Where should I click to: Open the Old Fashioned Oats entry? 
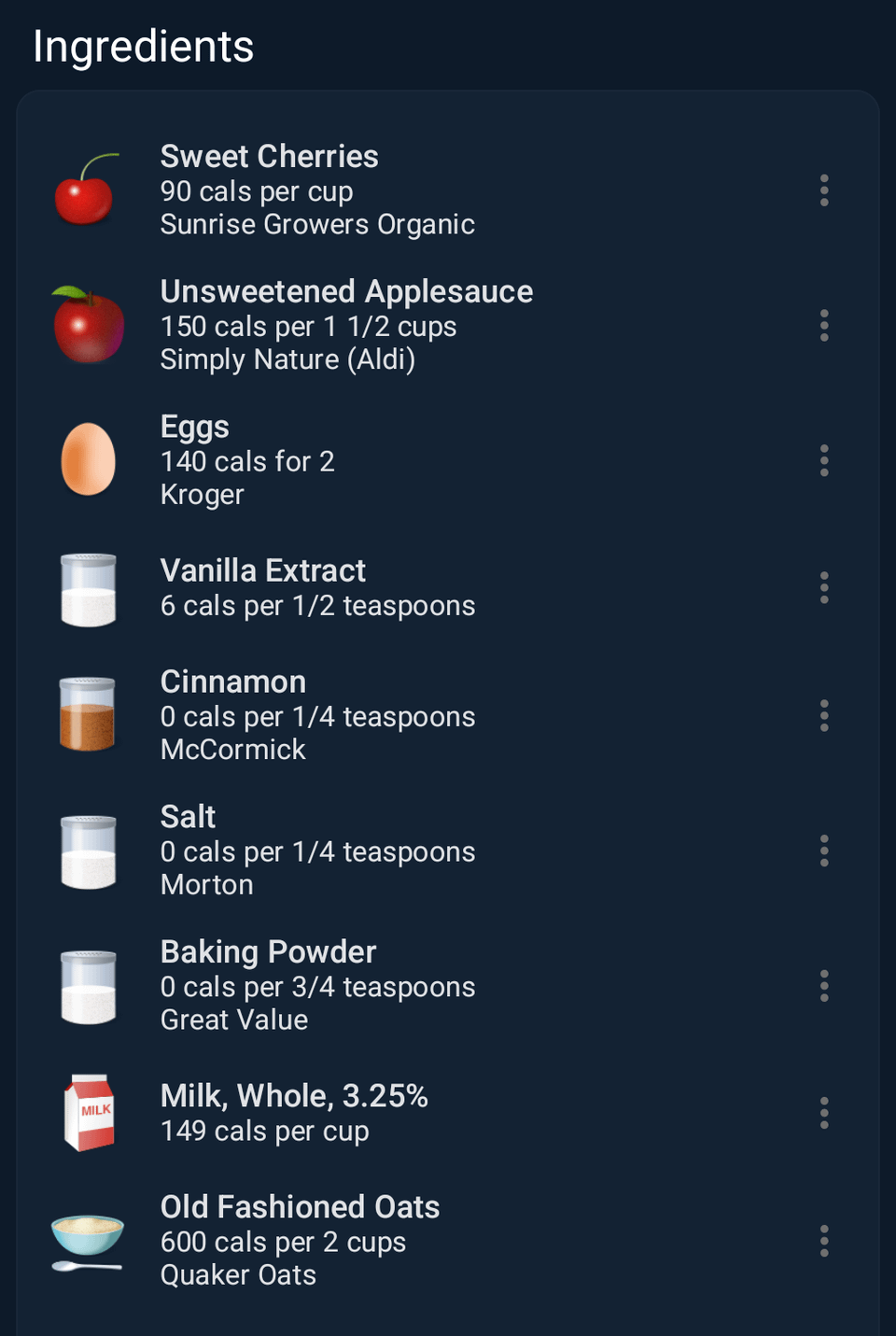click(x=448, y=1241)
